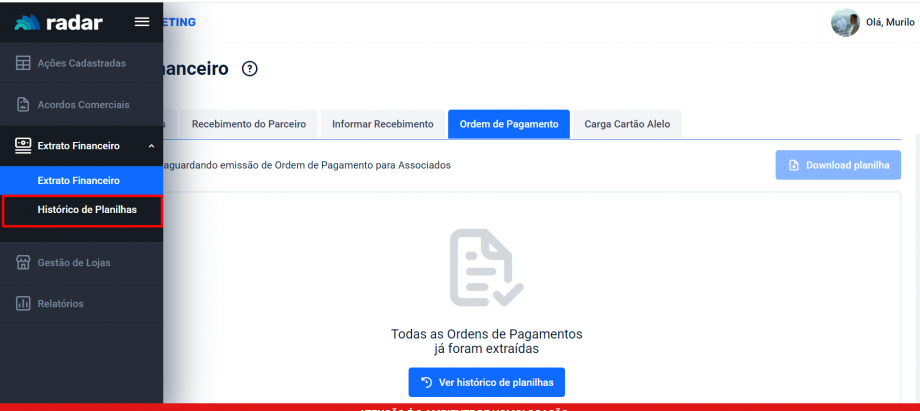
Task: Switch to Recebimento do Parceiro tab
Action: [249, 124]
